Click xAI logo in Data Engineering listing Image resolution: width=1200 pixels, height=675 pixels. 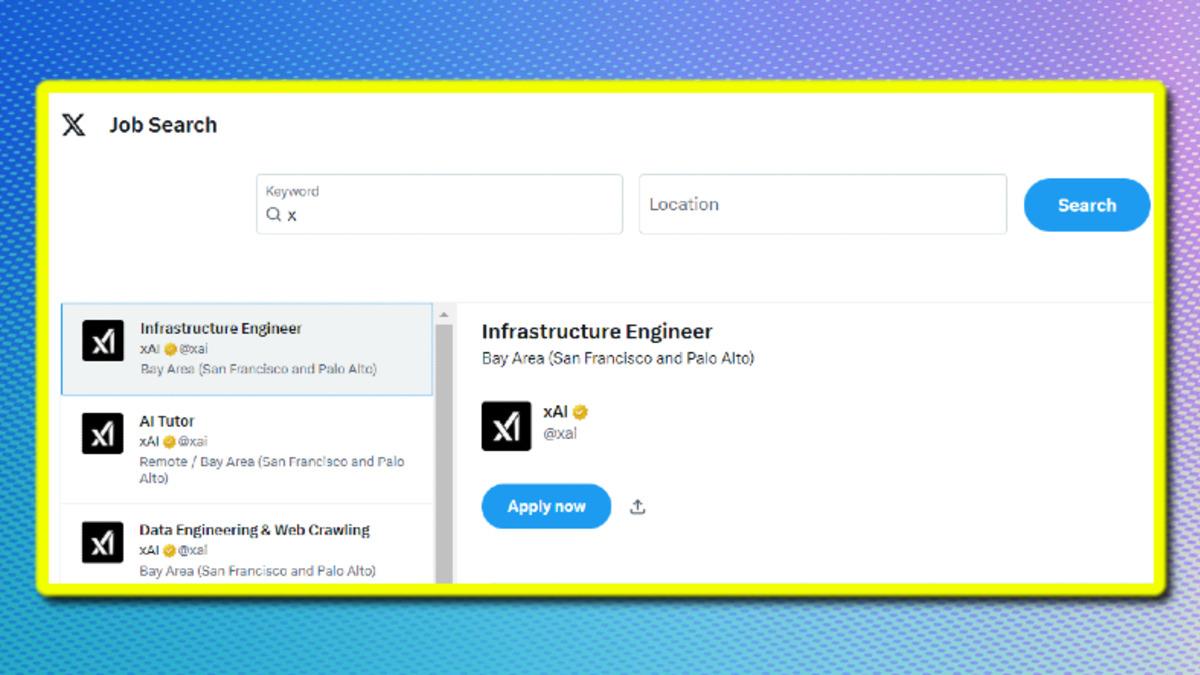[103, 542]
